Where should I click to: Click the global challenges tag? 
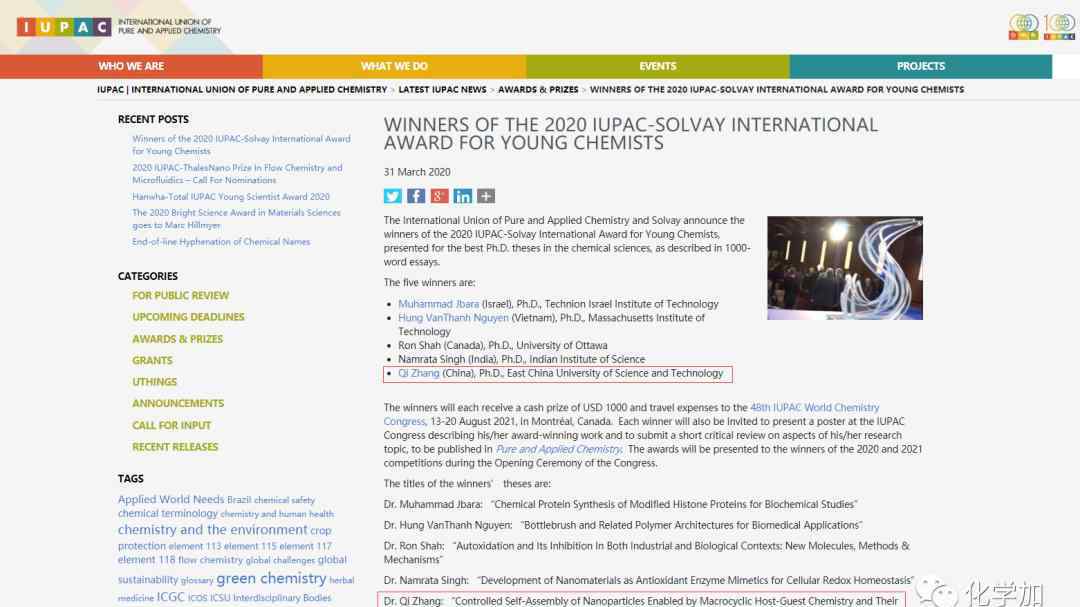280,560
